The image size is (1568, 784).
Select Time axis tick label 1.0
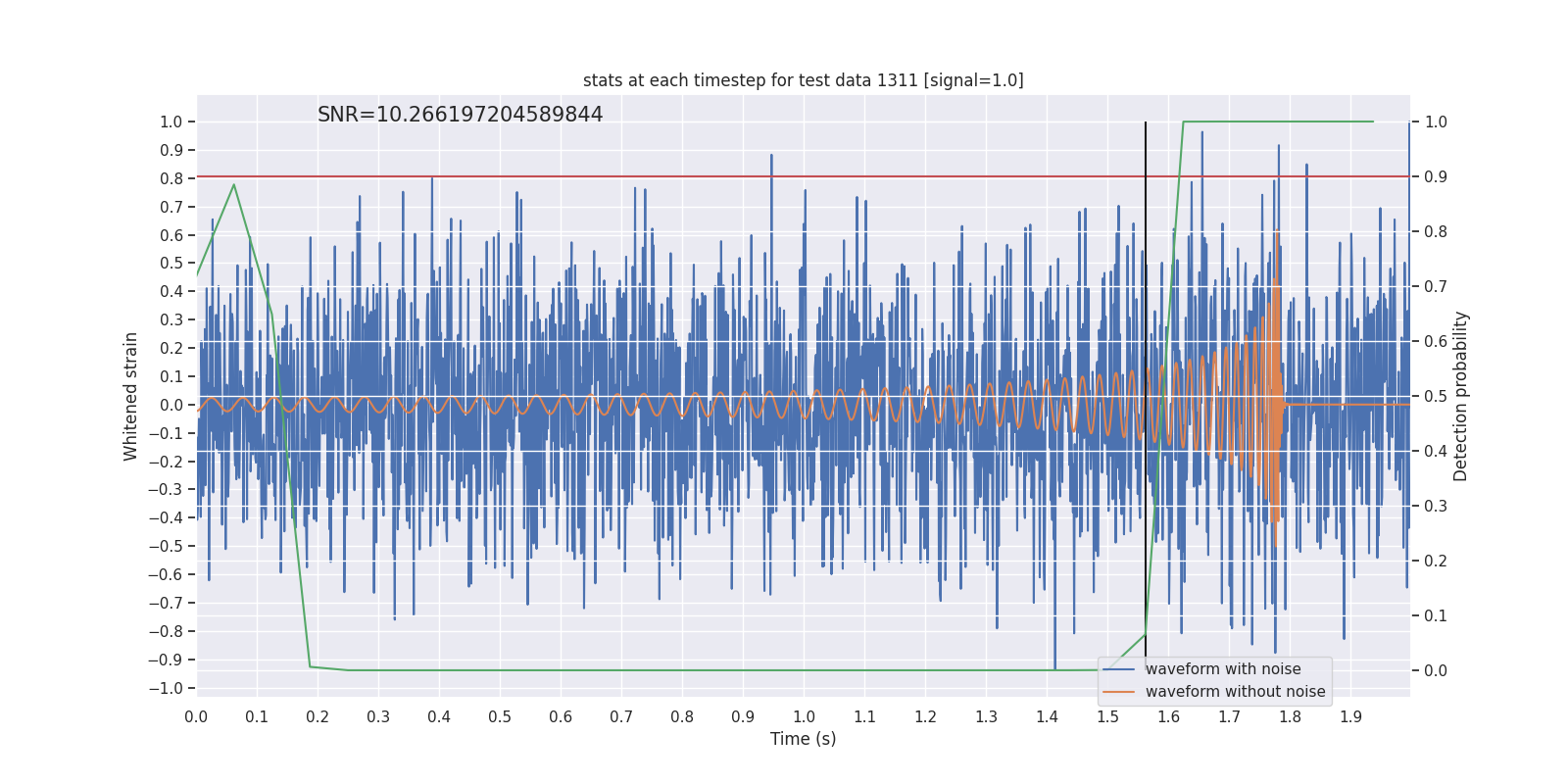click(804, 717)
